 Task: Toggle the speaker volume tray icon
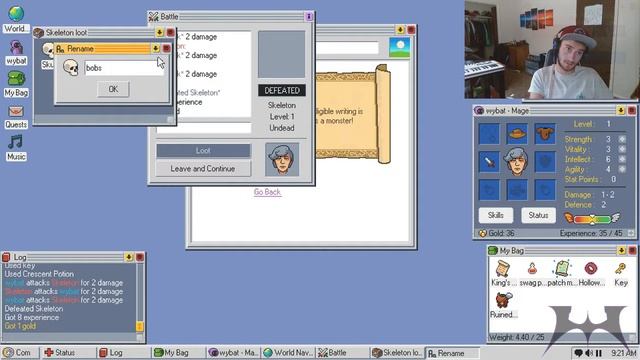click(589, 353)
